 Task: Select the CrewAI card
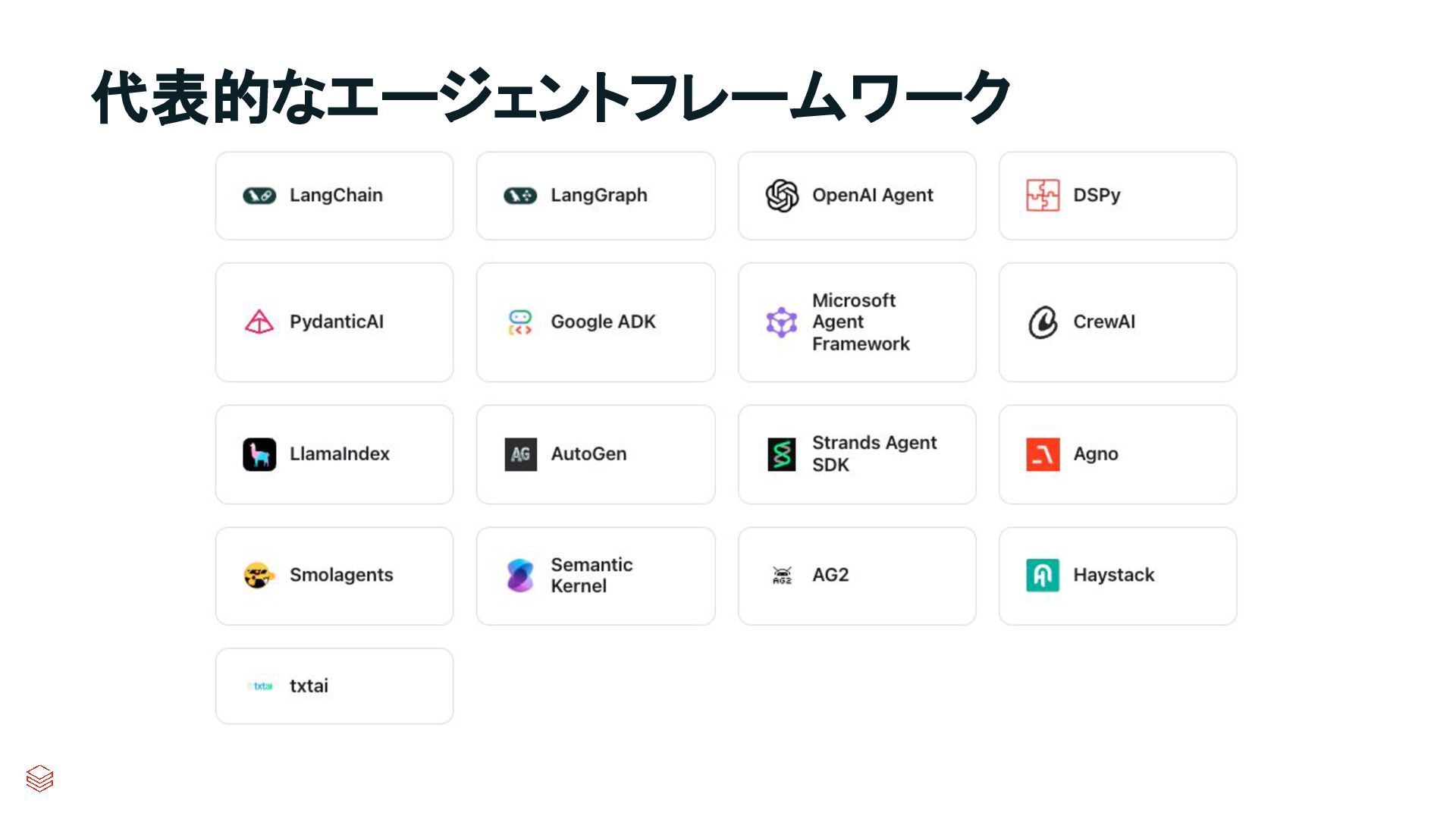pos(1117,322)
